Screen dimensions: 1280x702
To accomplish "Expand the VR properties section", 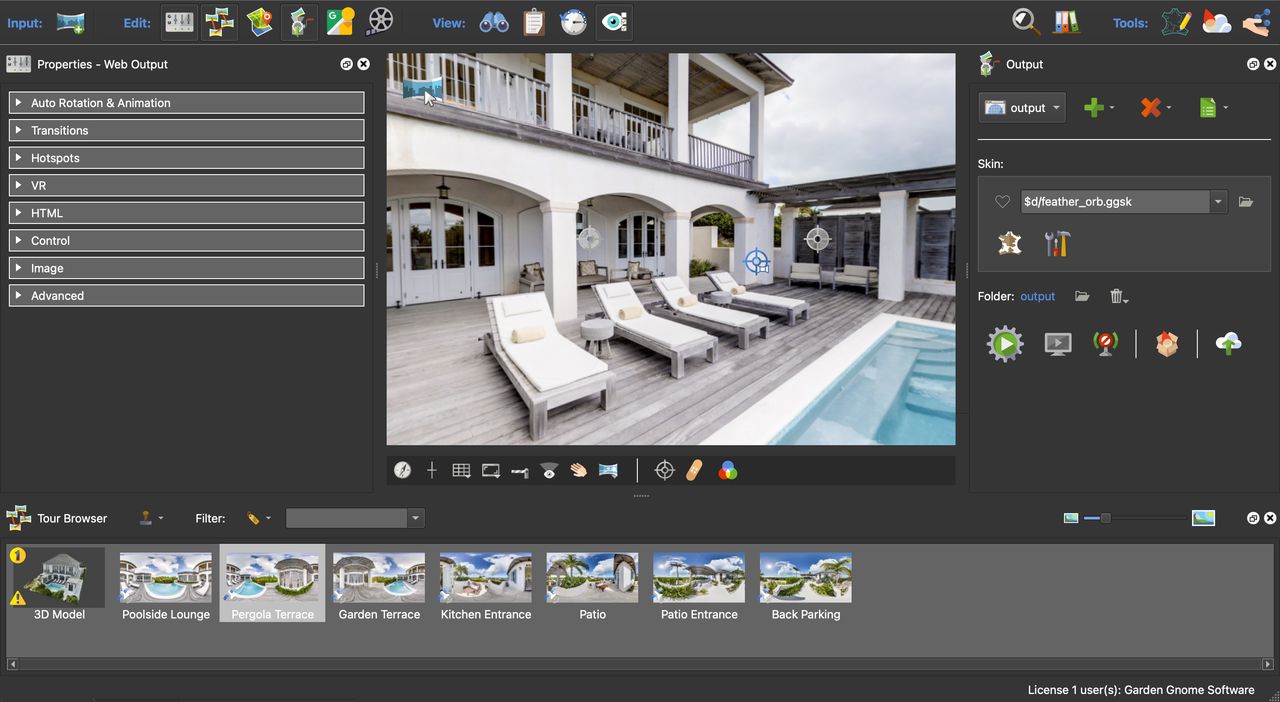I will click(x=186, y=185).
